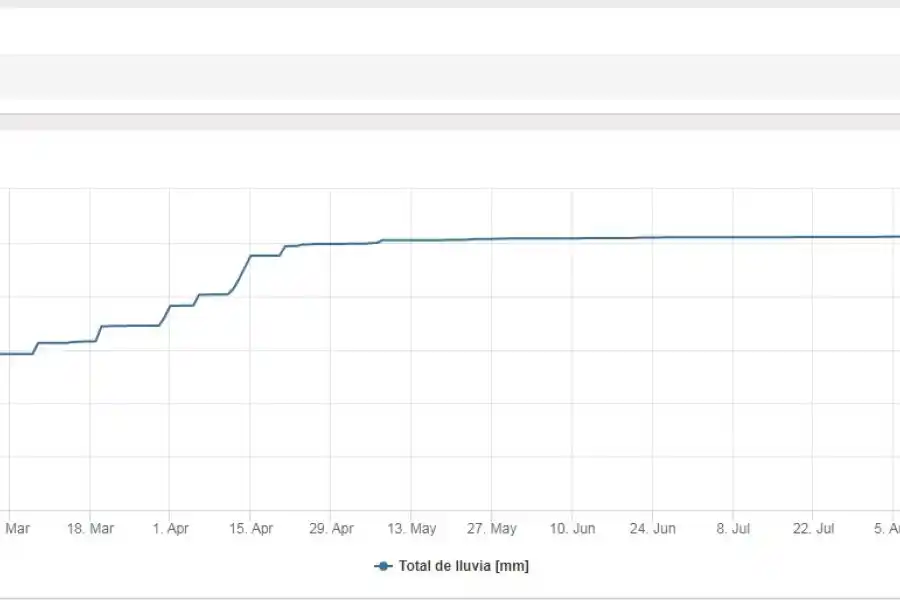900x600 pixels.
Task: Click the blue legend marker dot
Action: 383,566
